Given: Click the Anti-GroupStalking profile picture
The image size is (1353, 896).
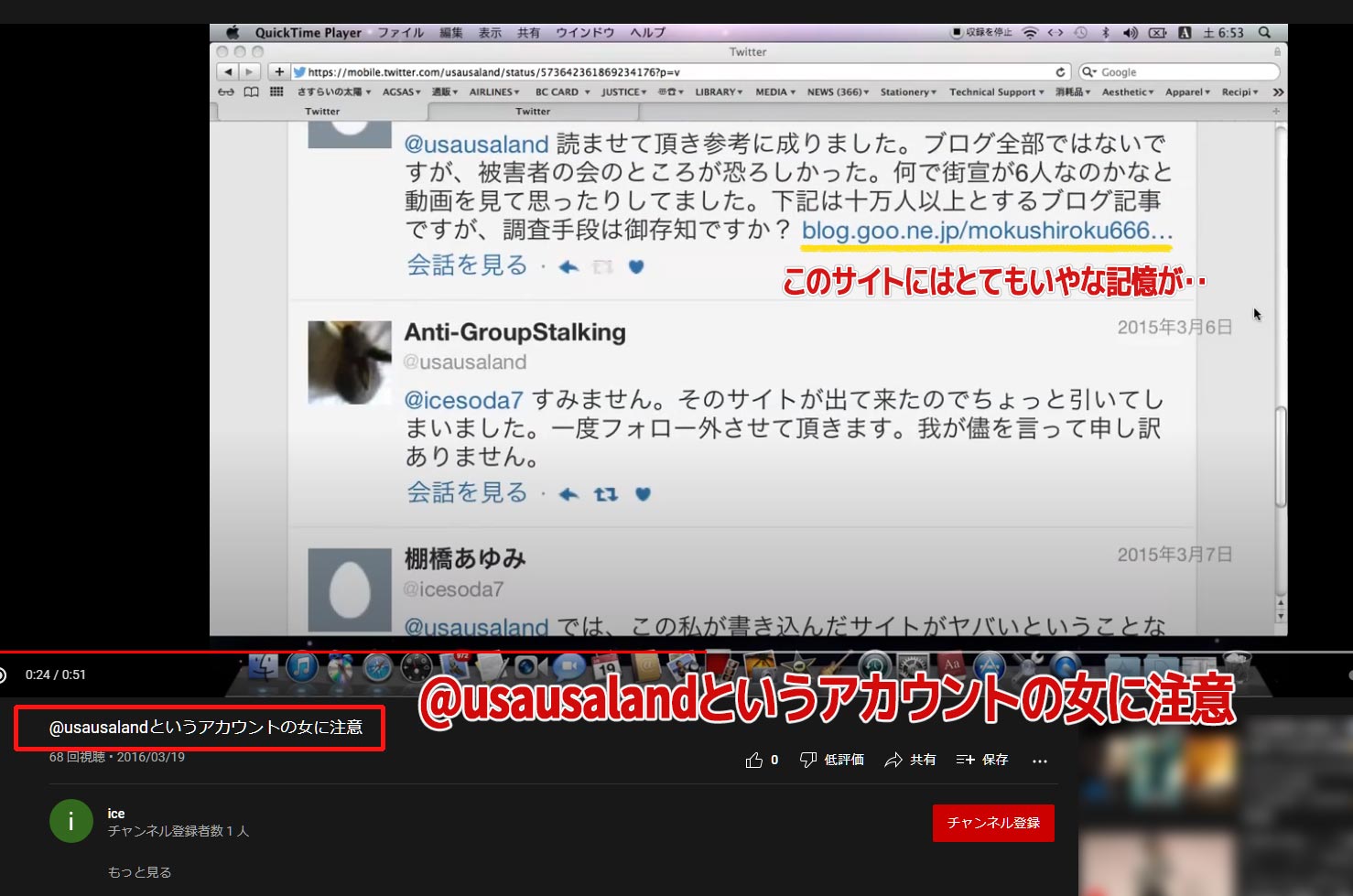Looking at the screenshot, I should pos(350,362).
